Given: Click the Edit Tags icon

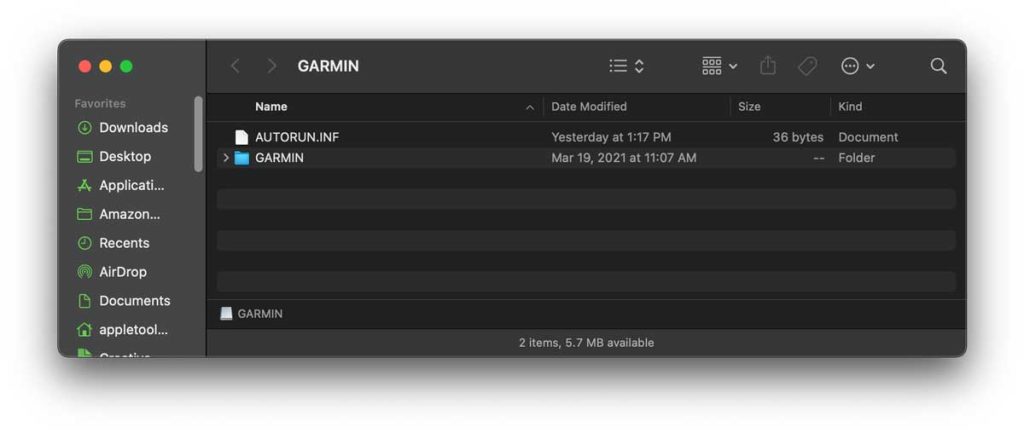Looking at the screenshot, I should pos(807,66).
